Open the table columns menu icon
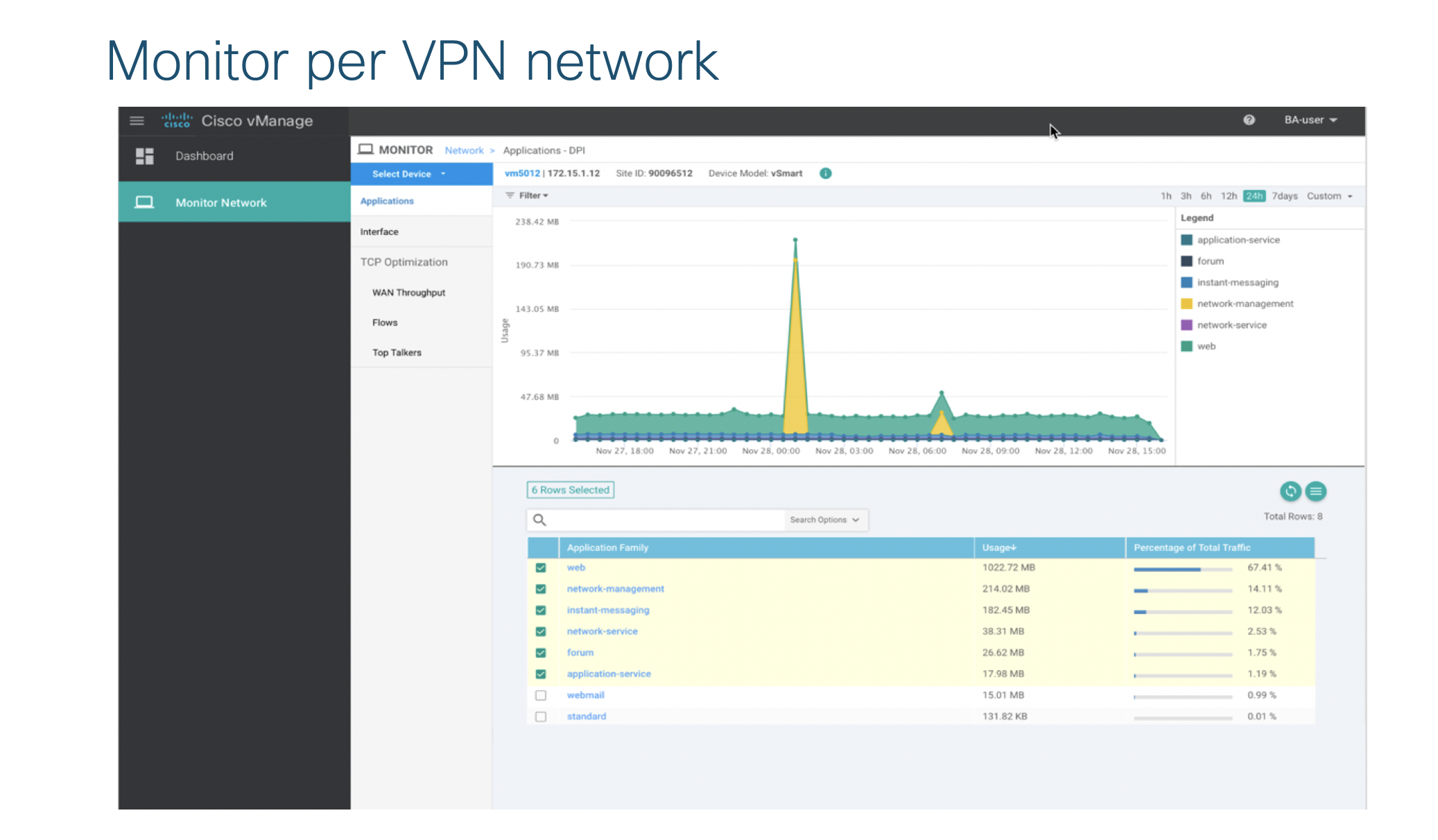 (x=1315, y=491)
